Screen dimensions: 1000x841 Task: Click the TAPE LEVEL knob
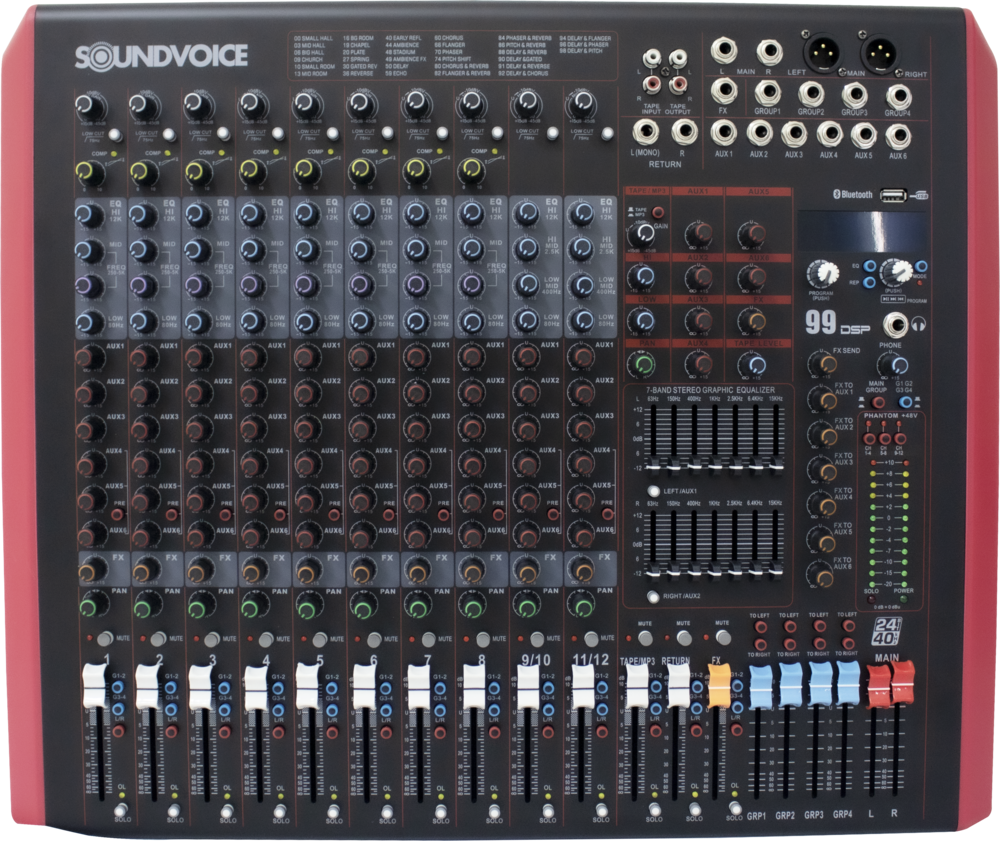click(x=752, y=364)
